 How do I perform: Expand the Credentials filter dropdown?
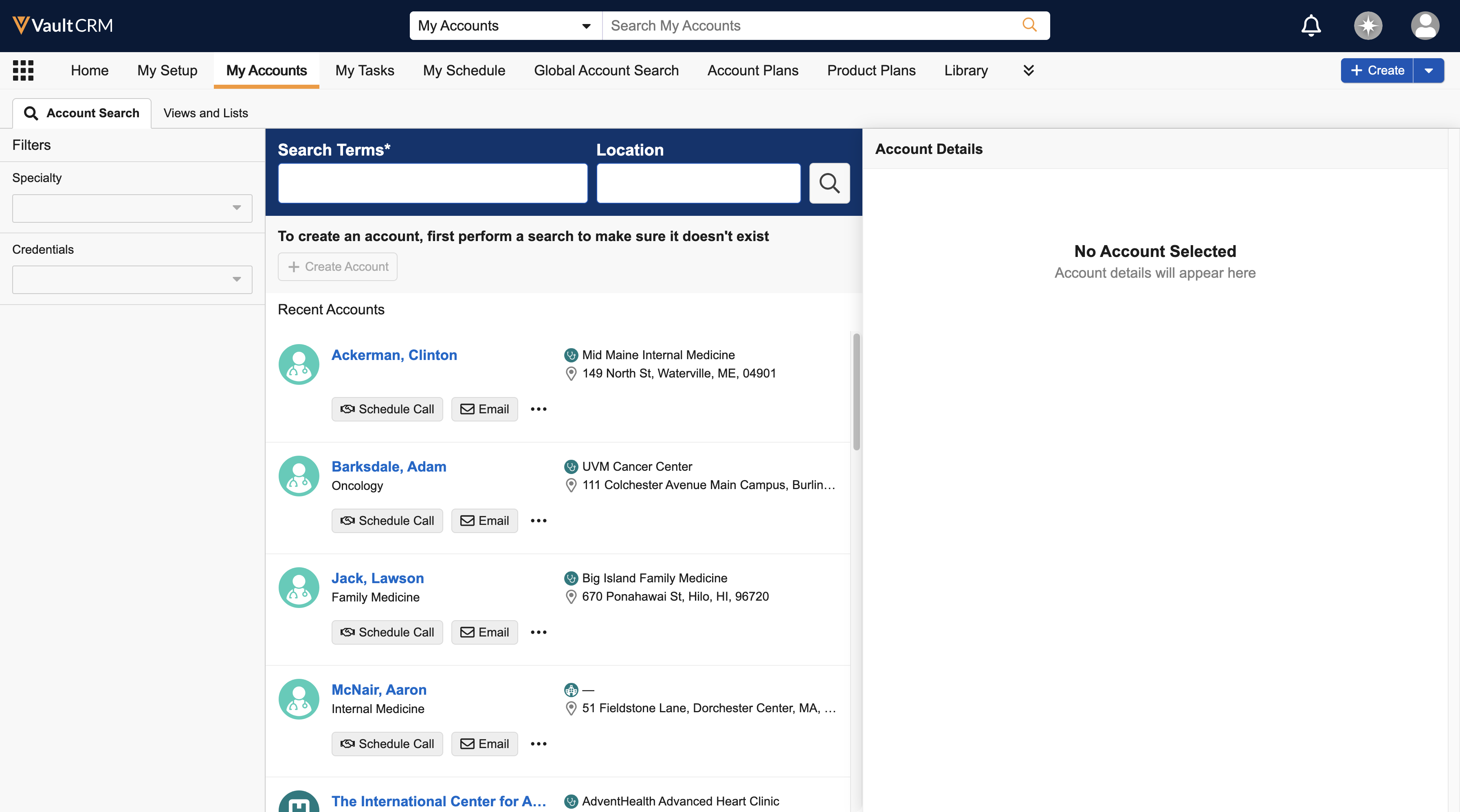(x=132, y=279)
